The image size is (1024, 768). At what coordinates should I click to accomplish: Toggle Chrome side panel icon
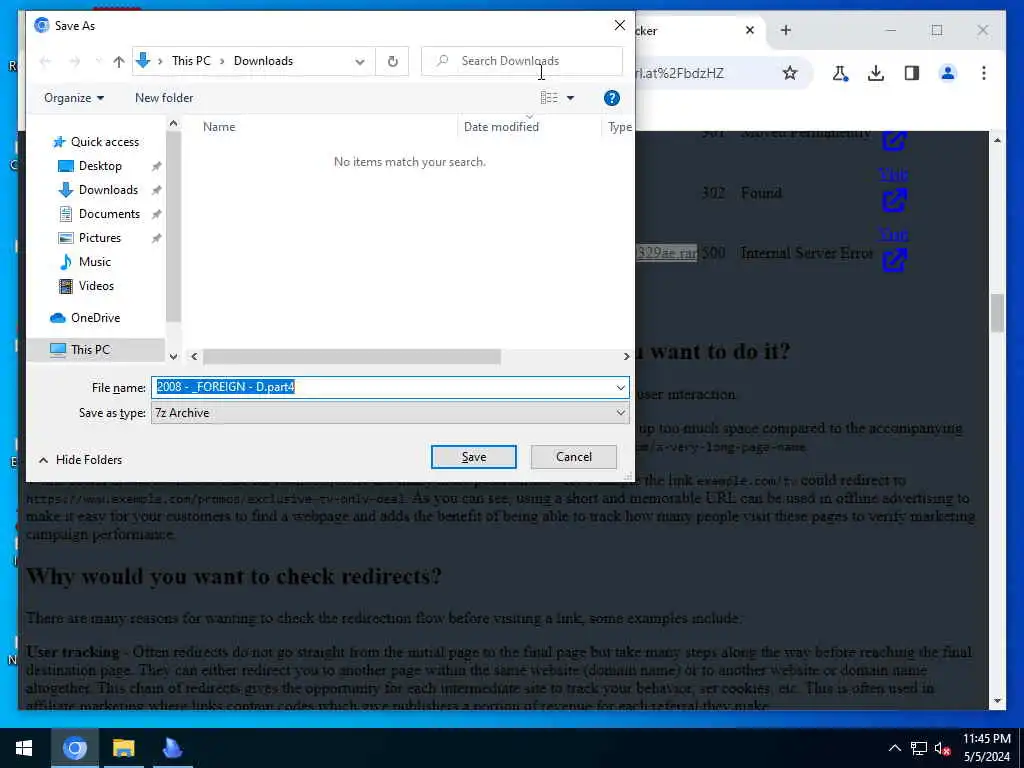pos(912,73)
